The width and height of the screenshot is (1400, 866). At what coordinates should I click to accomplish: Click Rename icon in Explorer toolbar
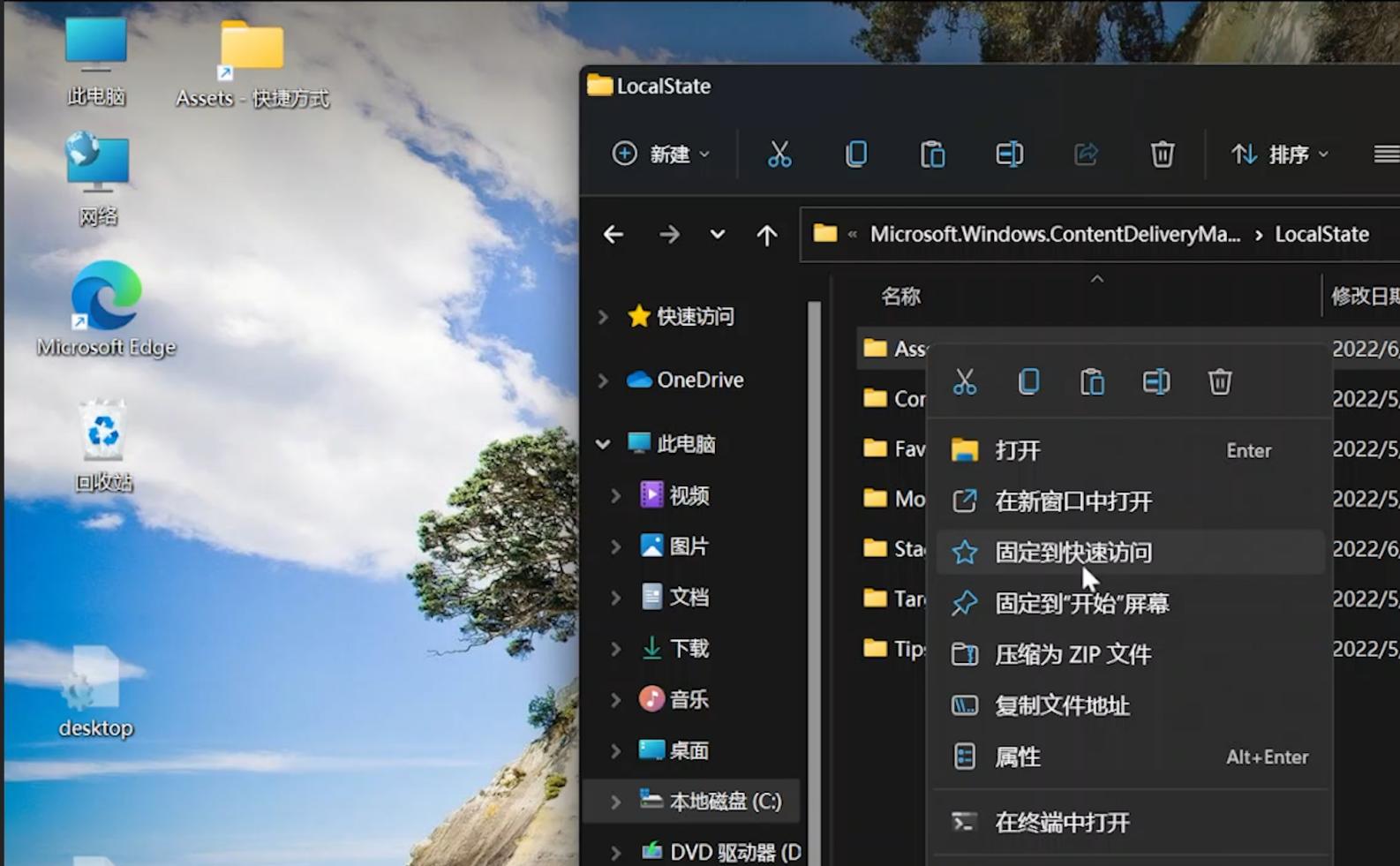1010,154
